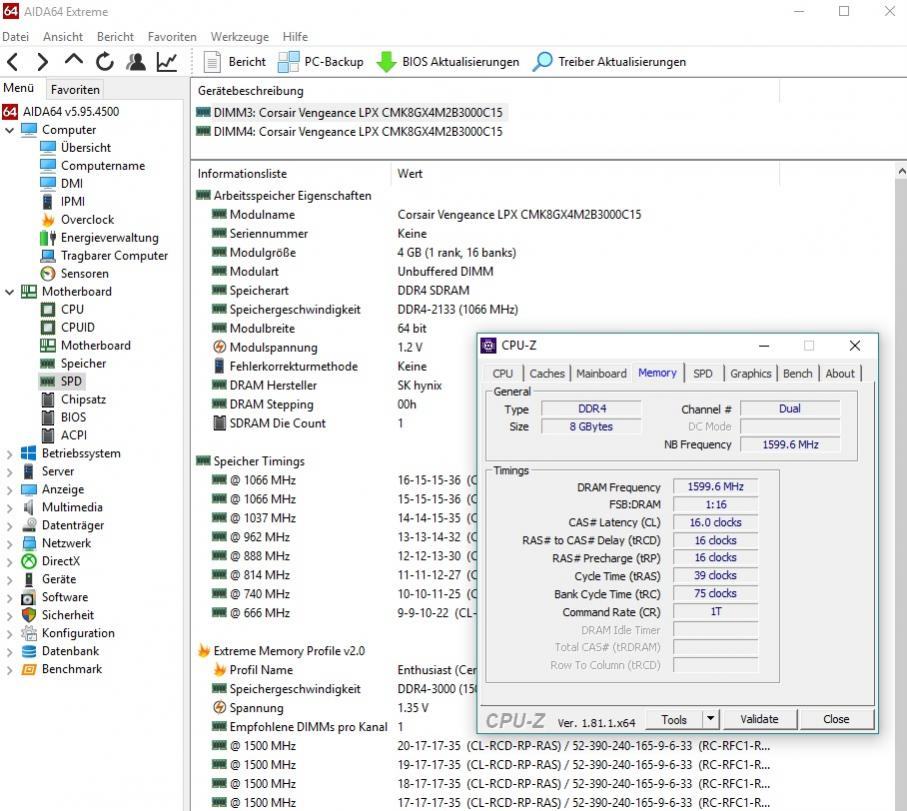Open the Ansicht menu

tap(63, 36)
